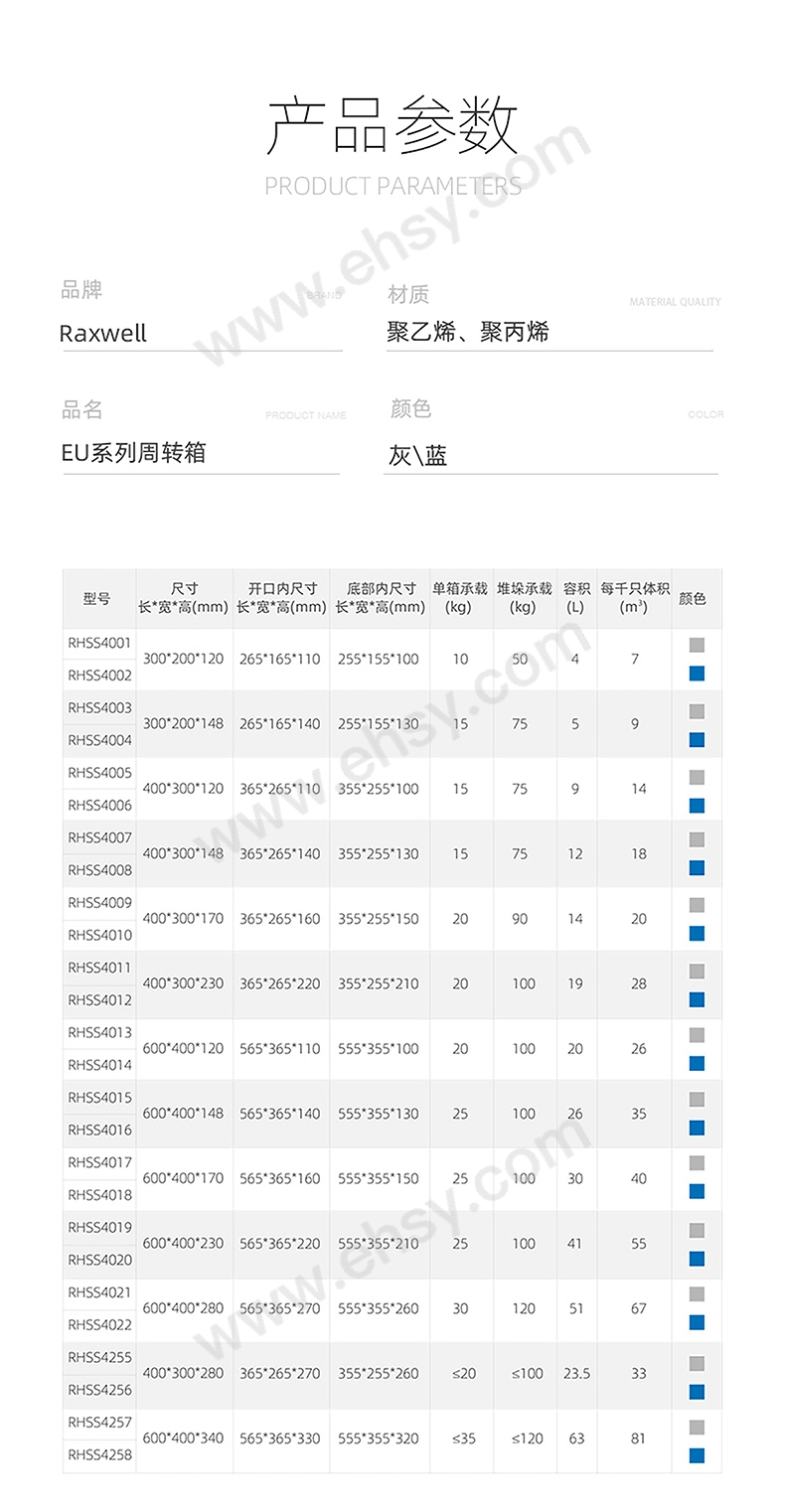Select the blue swatch in RHSS4022 row

tap(697, 1322)
